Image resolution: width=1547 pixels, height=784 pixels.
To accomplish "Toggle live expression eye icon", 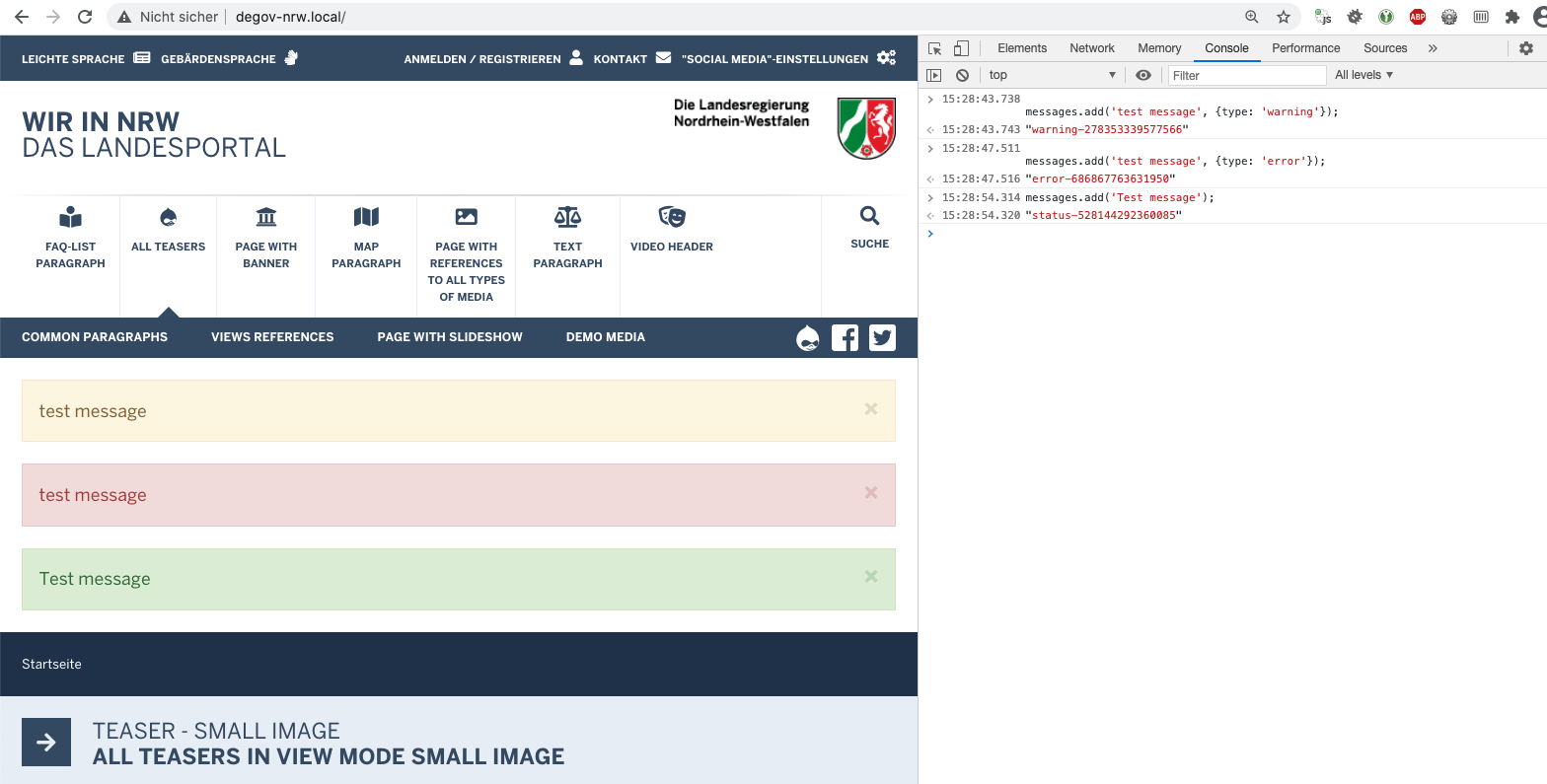I will pyautogui.click(x=1143, y=75).
